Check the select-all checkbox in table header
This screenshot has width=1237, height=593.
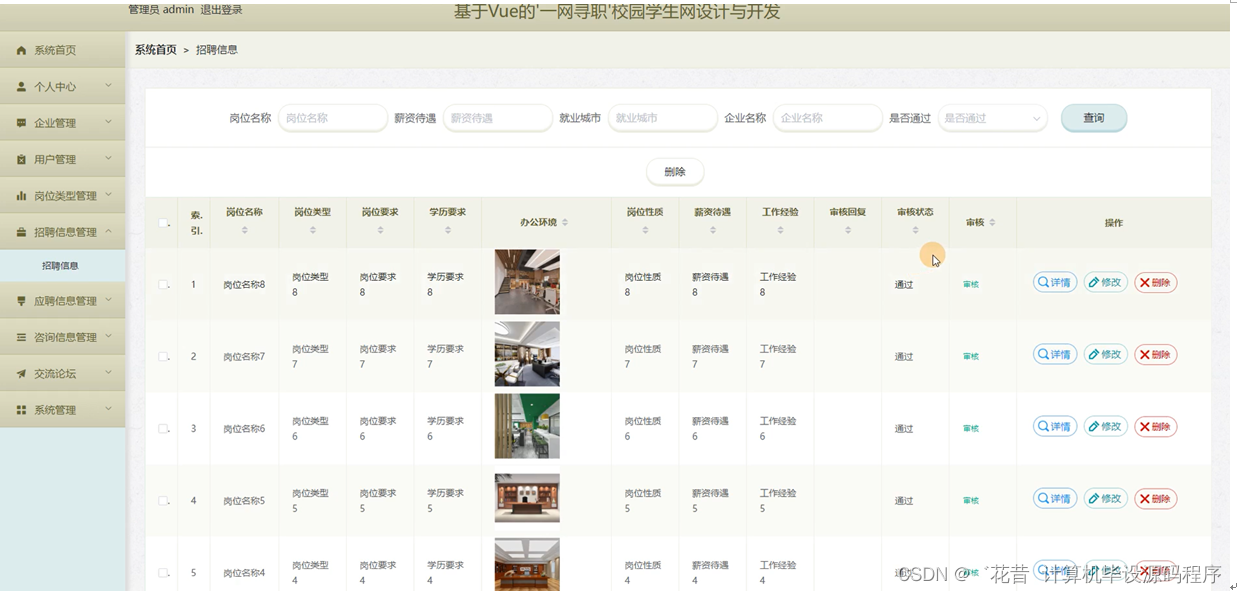[161, 222]
